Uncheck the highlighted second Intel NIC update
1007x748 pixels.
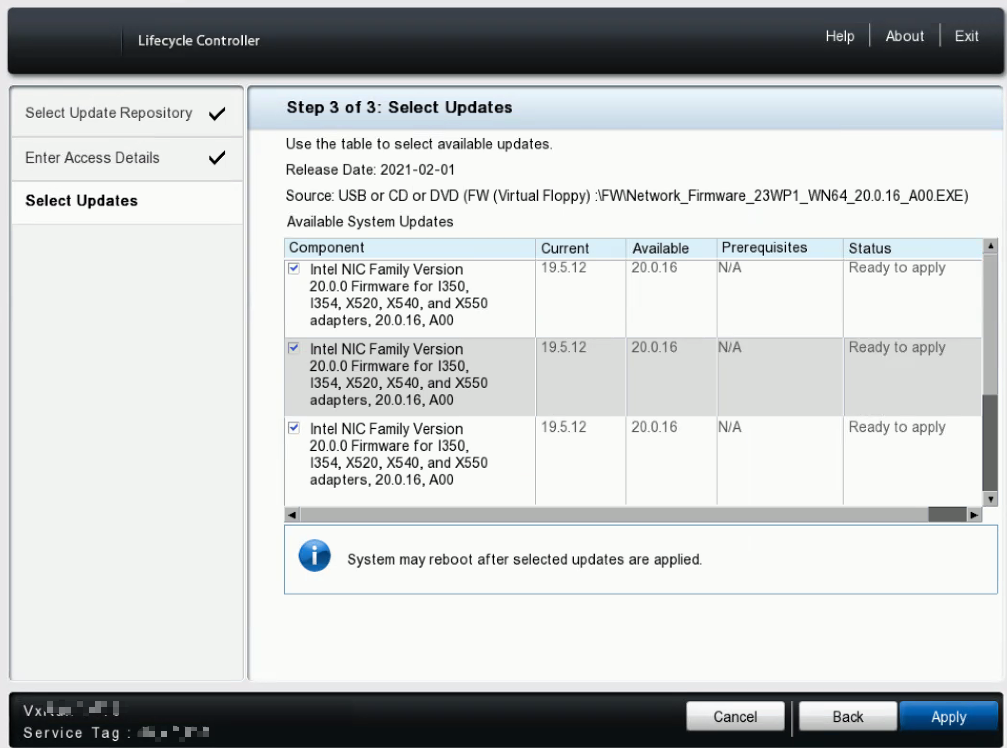pyautogui.click(x=295, y=349)
